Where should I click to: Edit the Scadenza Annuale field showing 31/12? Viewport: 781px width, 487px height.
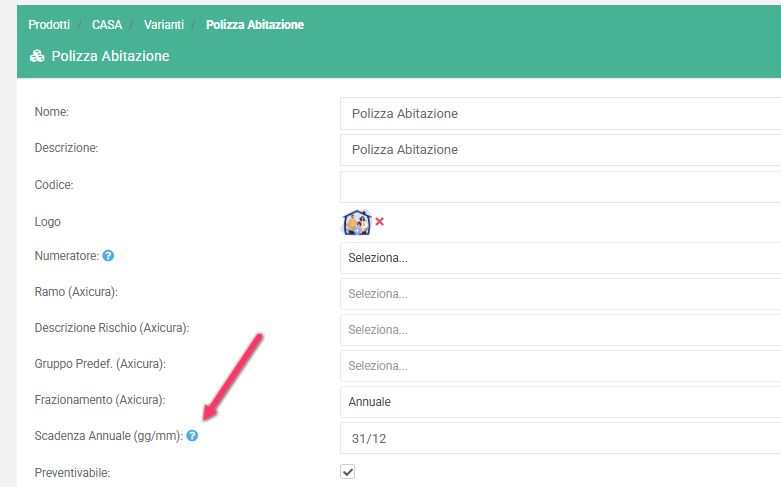(x=560, y=438)
